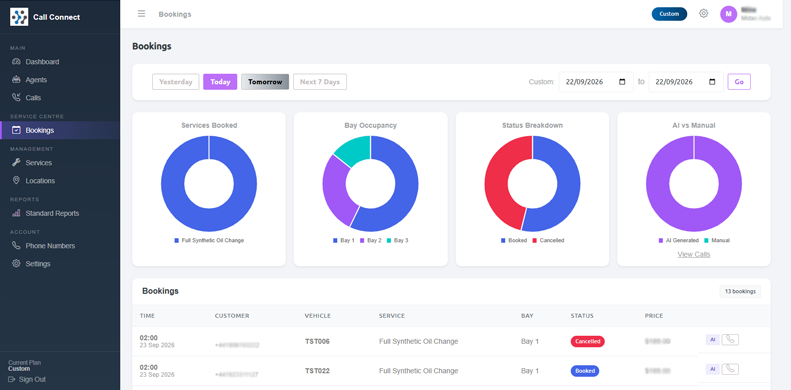Toggle Cancelled legend entry
This screenshot has width=791, height=390.
[x=548, y=241]
